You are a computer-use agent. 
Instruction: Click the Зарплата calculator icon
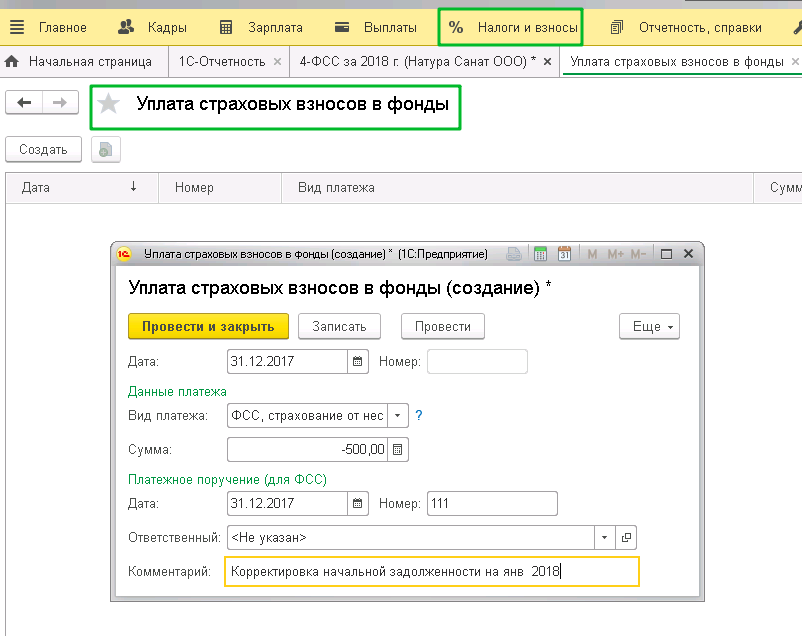coord(226,27)
